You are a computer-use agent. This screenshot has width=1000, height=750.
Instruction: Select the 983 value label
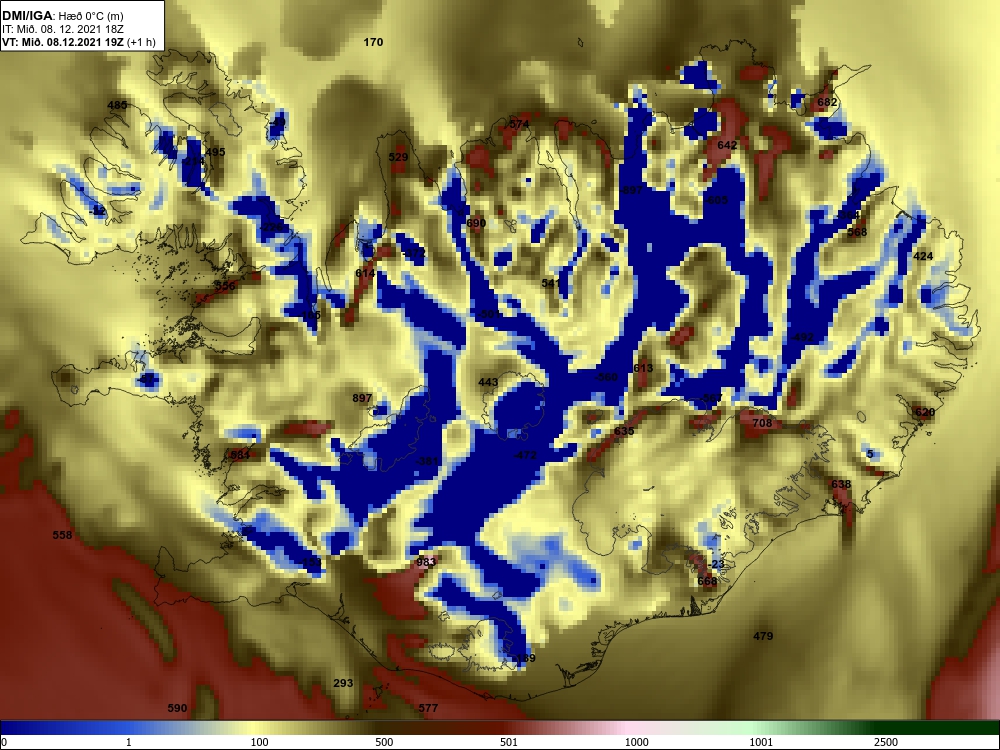click(426, 562)
